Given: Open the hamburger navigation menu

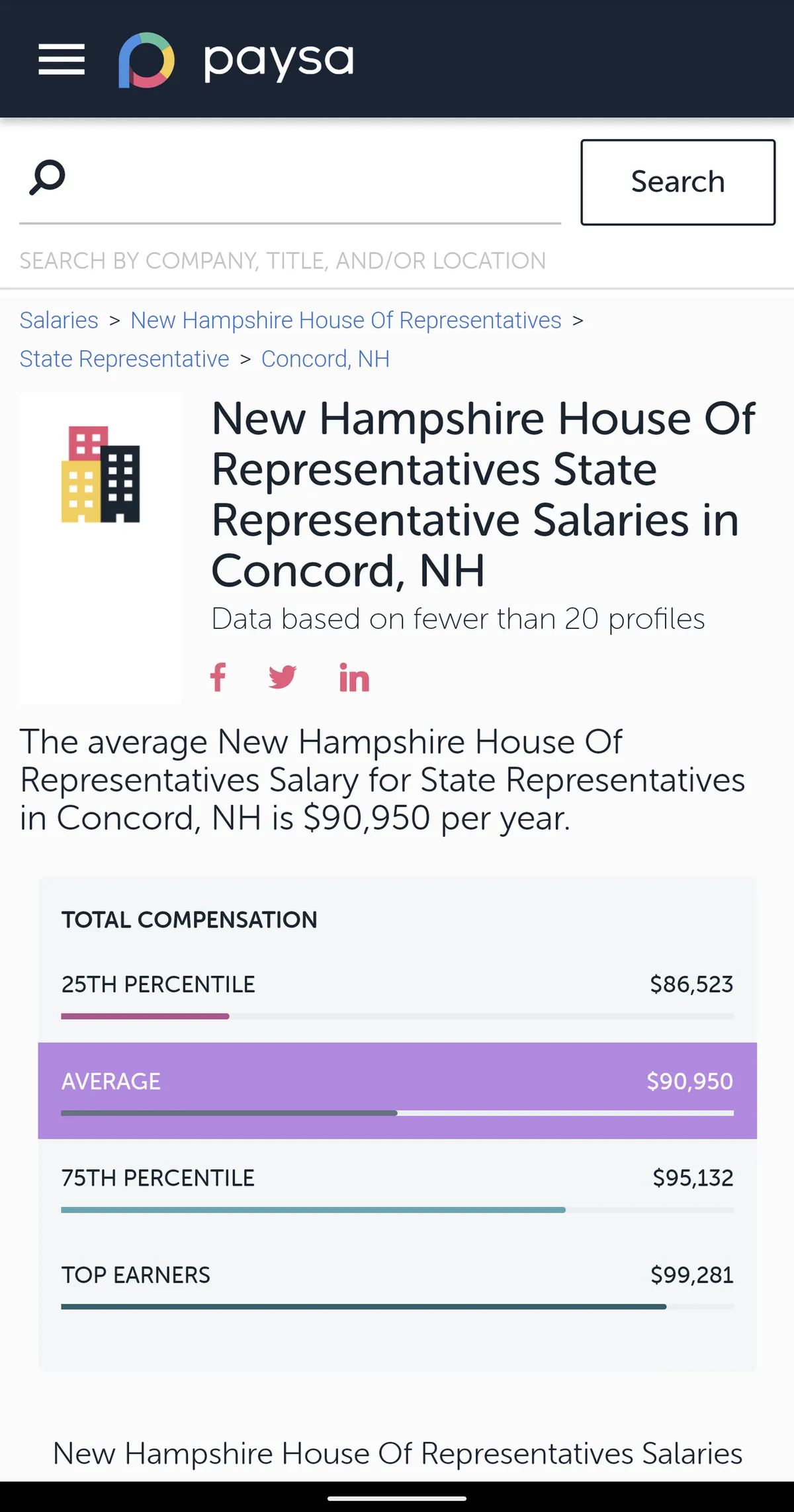Looking at the screenshot, I should 62,60.
